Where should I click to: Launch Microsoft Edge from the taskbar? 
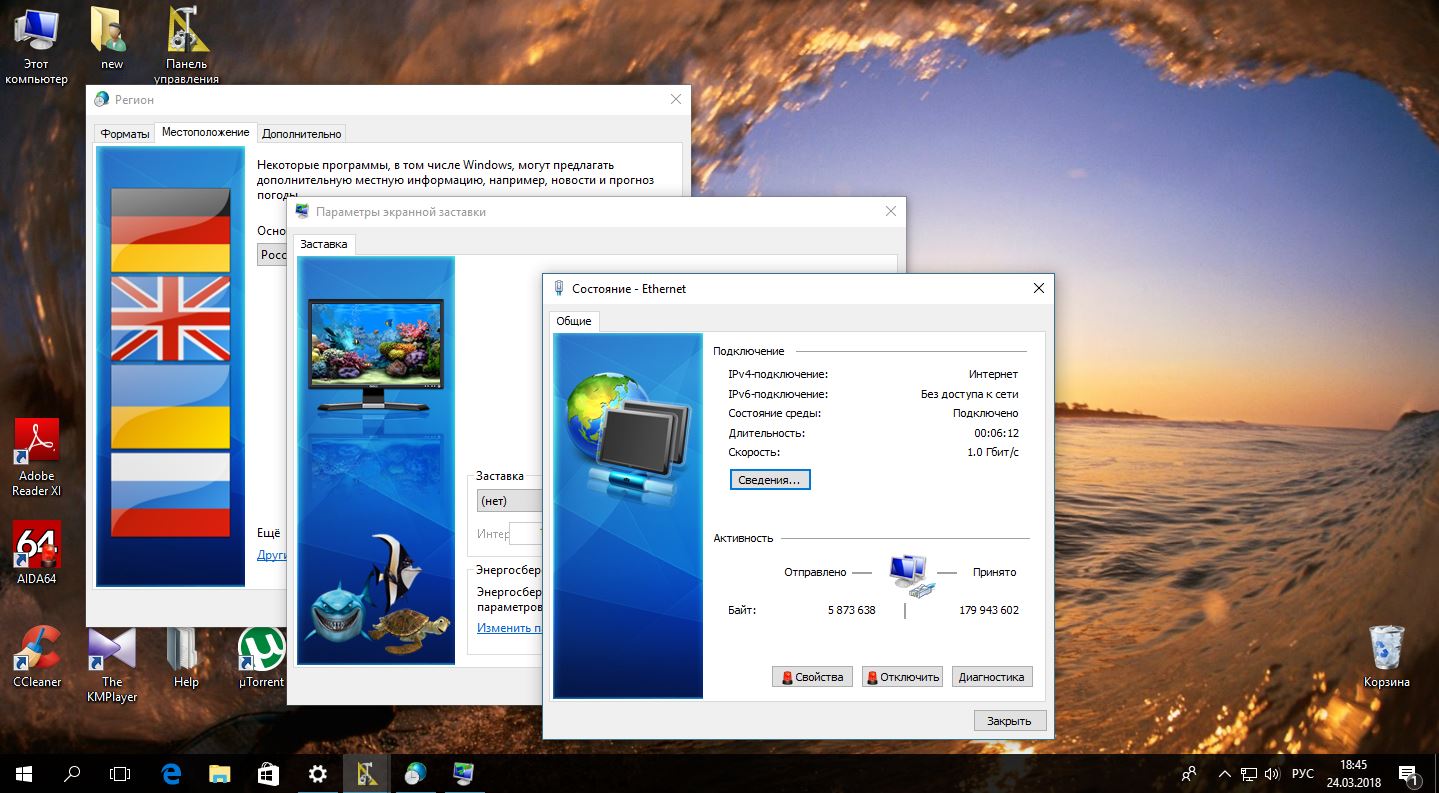(171, 773)
